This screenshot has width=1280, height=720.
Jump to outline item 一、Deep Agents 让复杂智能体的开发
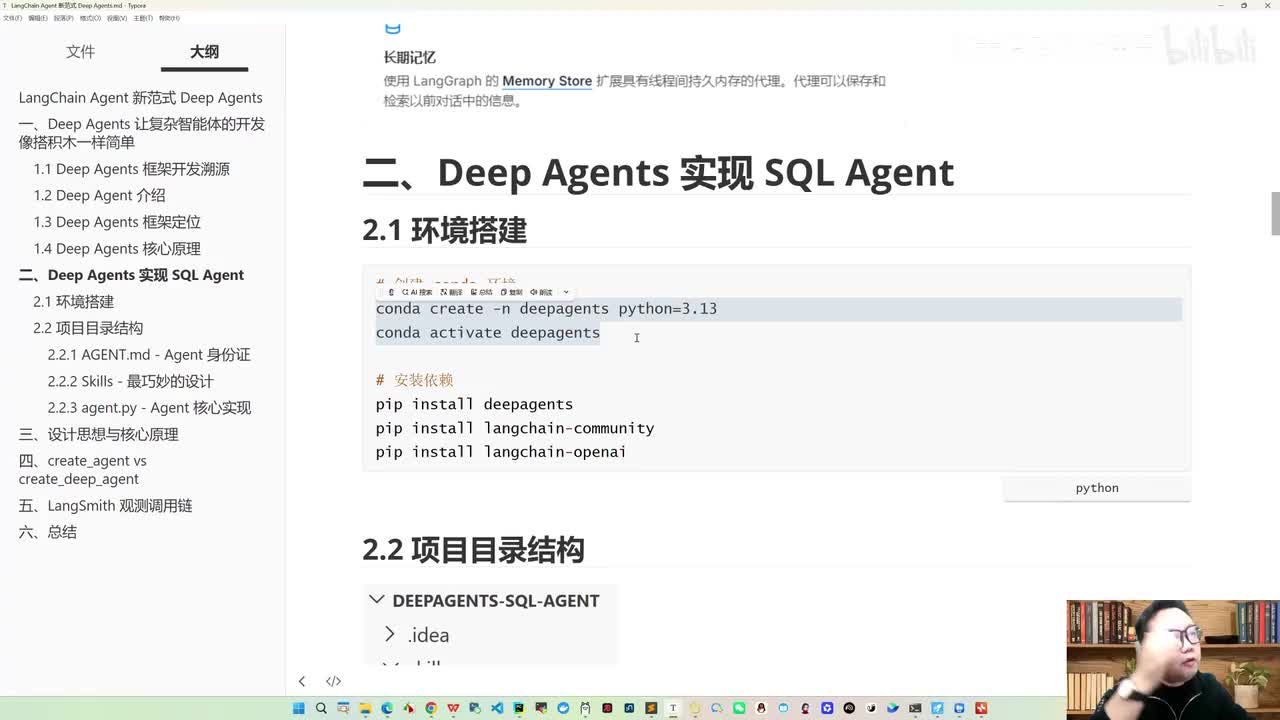click(x=142, y=133)
